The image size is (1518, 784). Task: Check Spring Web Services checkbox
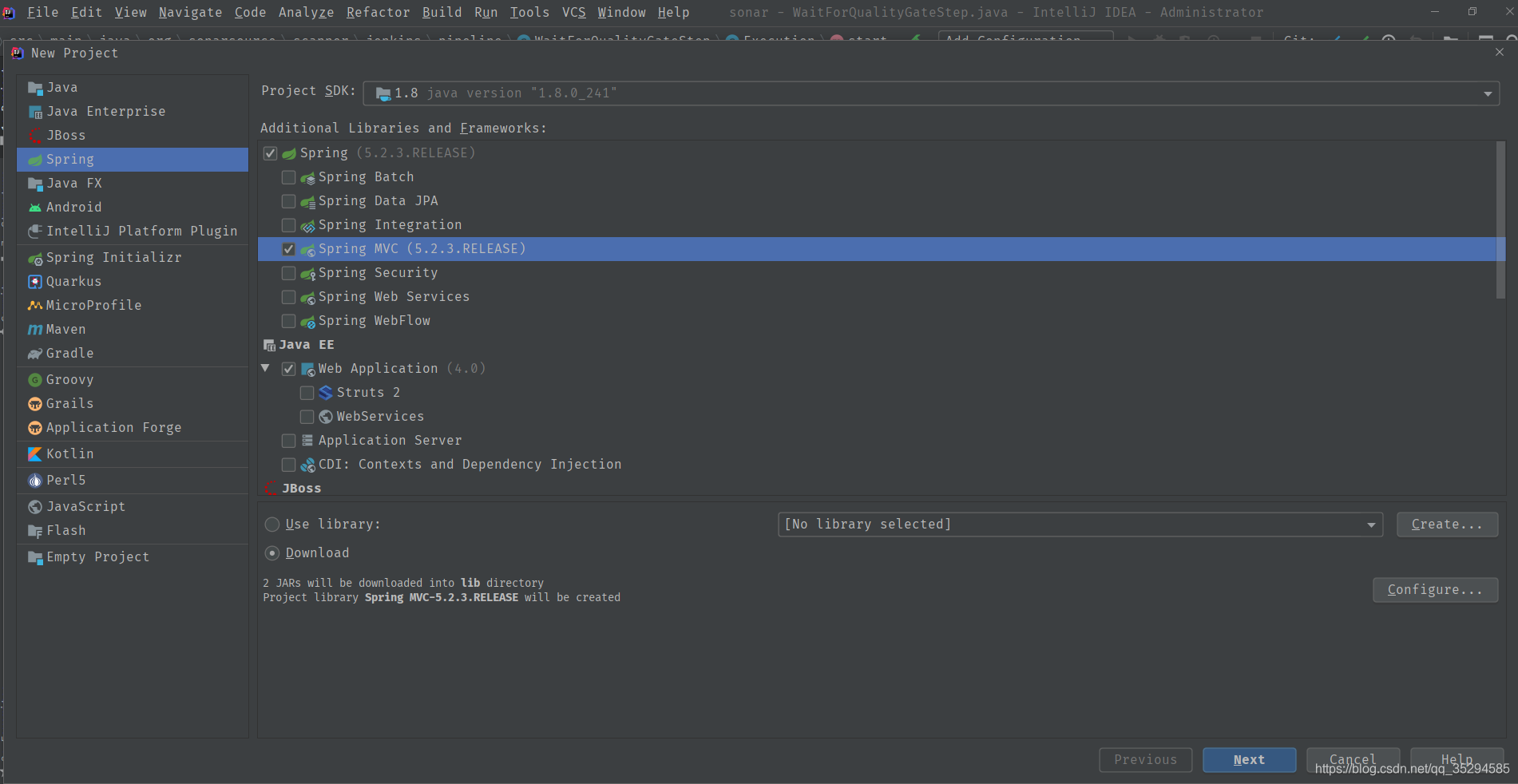click(x=289, y=297)
